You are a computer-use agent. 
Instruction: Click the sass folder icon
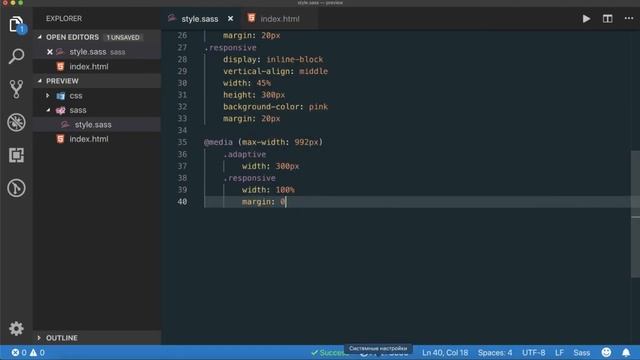[x=61, y=110]
